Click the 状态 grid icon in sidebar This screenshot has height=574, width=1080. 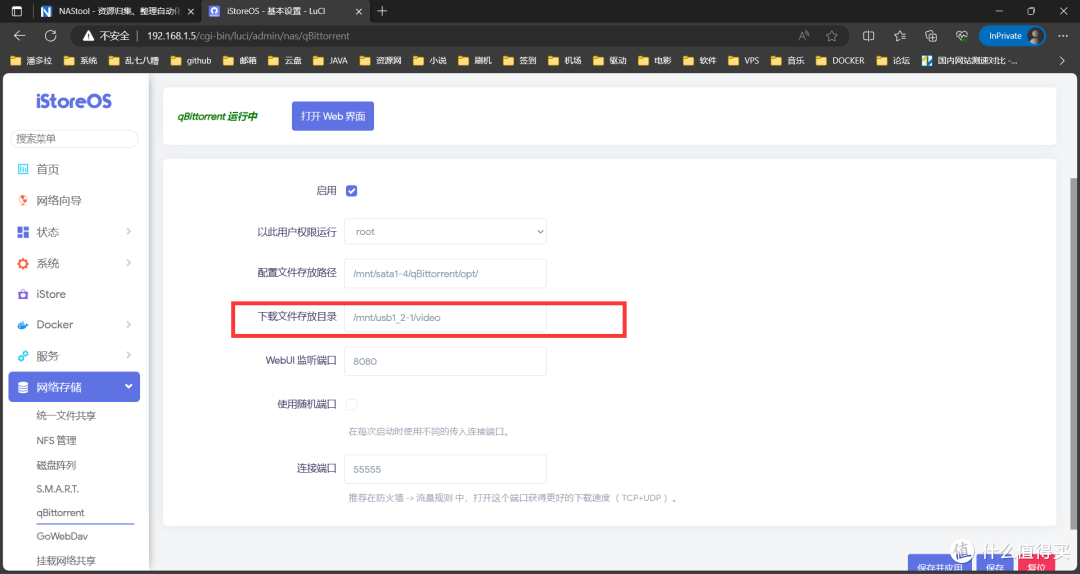coord(23,232)
